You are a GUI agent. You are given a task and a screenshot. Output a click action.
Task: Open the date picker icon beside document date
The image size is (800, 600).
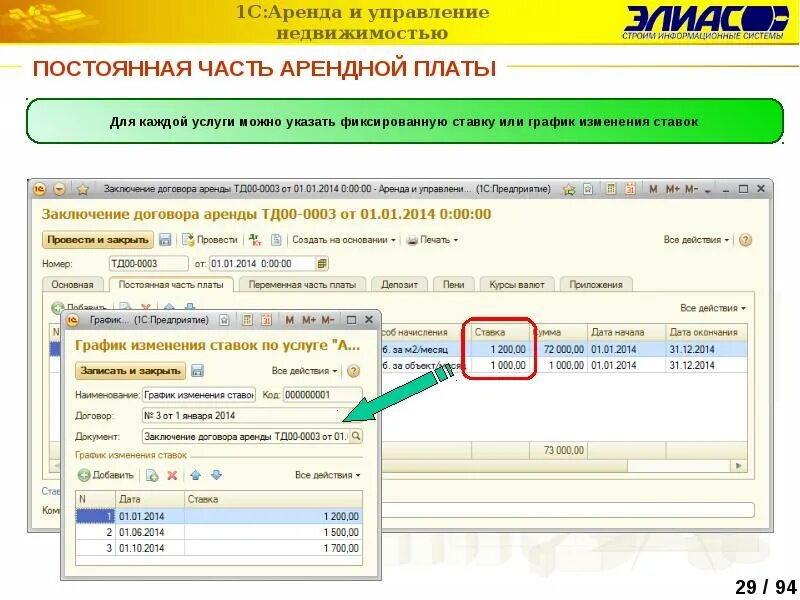(322, 264)
